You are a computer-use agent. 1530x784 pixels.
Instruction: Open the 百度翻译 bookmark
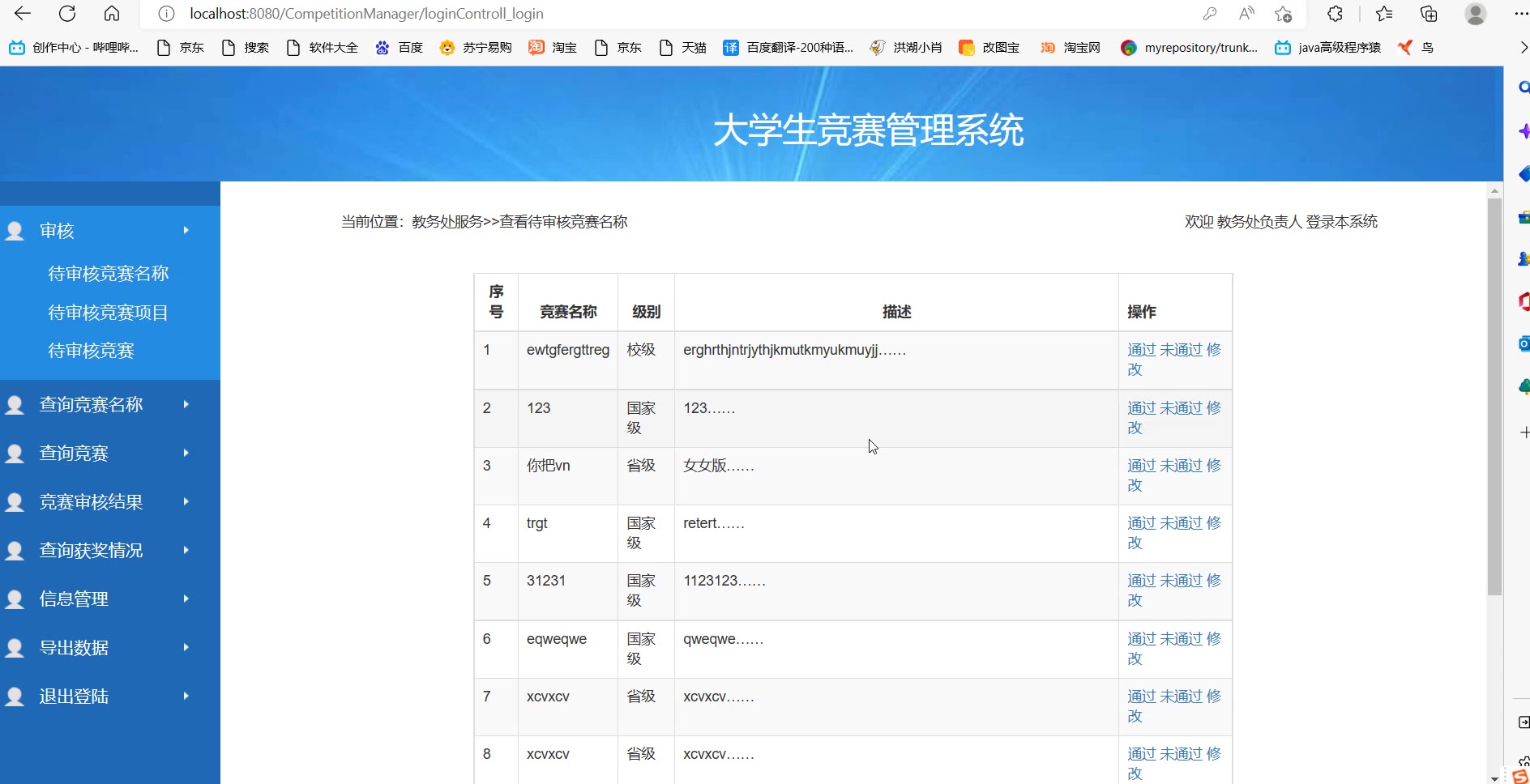[x=789, y=48]
